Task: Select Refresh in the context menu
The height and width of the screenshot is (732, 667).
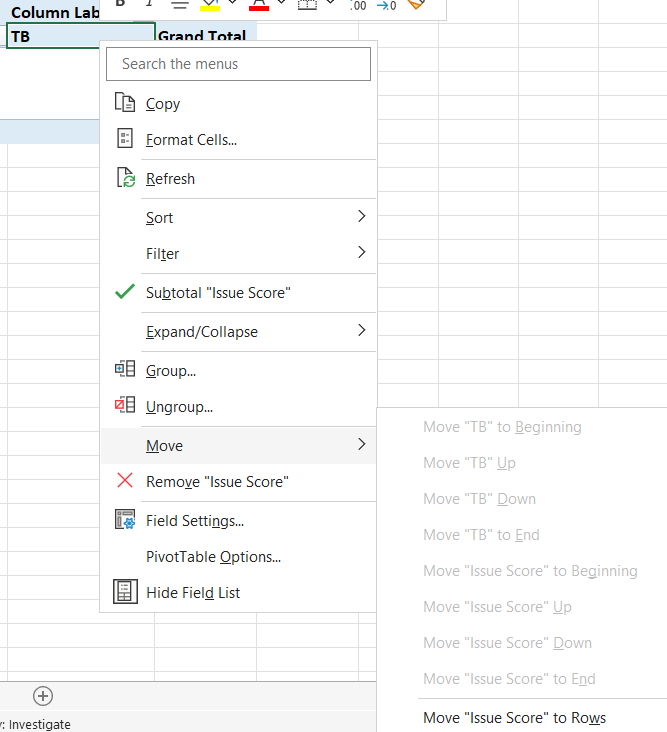Action: click(x=239, y=179)
